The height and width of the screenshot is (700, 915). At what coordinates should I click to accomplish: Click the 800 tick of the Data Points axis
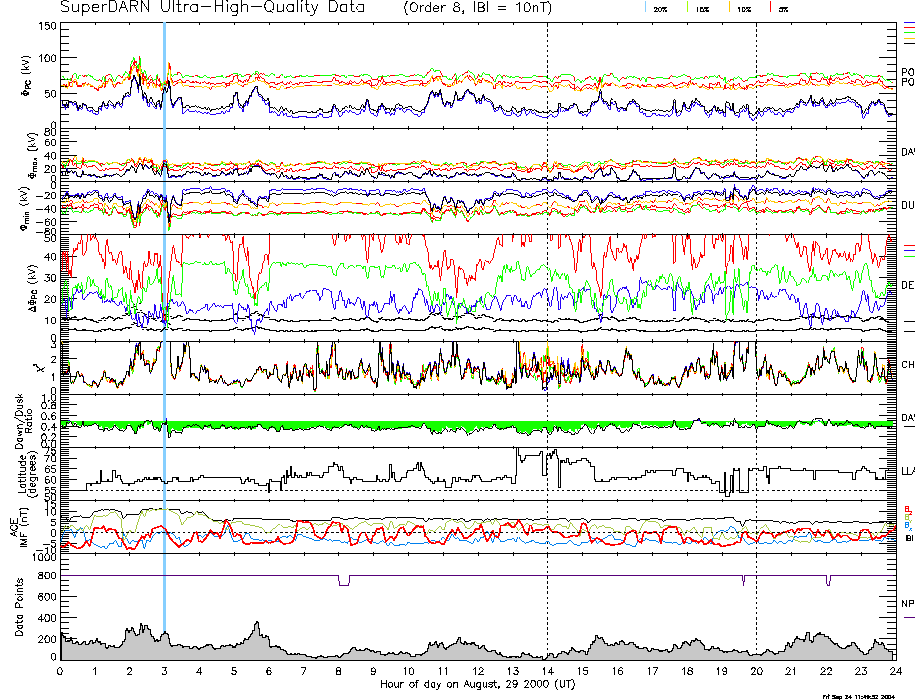pyautogui.click(x=48, y=576)
